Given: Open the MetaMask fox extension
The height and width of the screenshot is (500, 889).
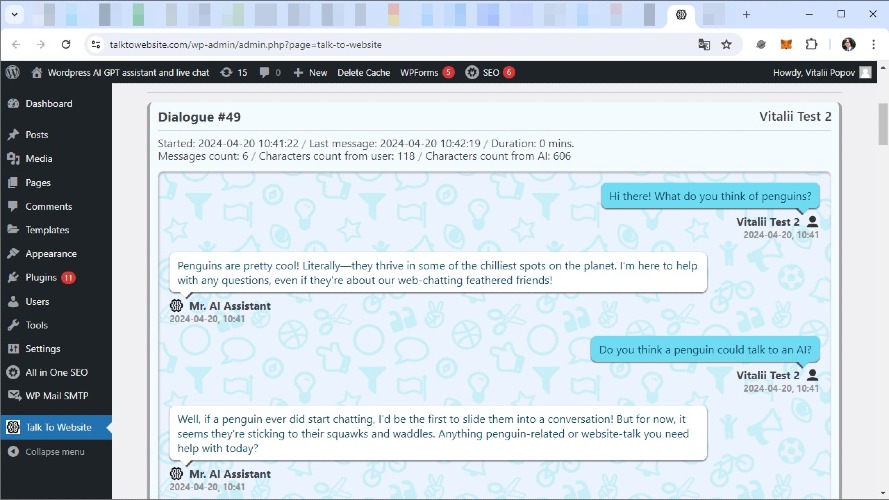Looking at the screenshot, I should pos(786,44).
